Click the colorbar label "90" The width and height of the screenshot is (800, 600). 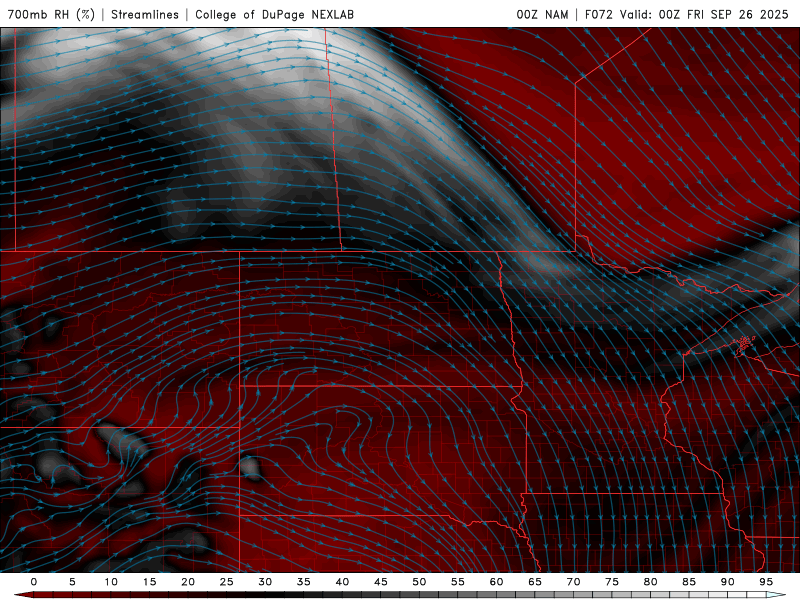pos(727,582)
